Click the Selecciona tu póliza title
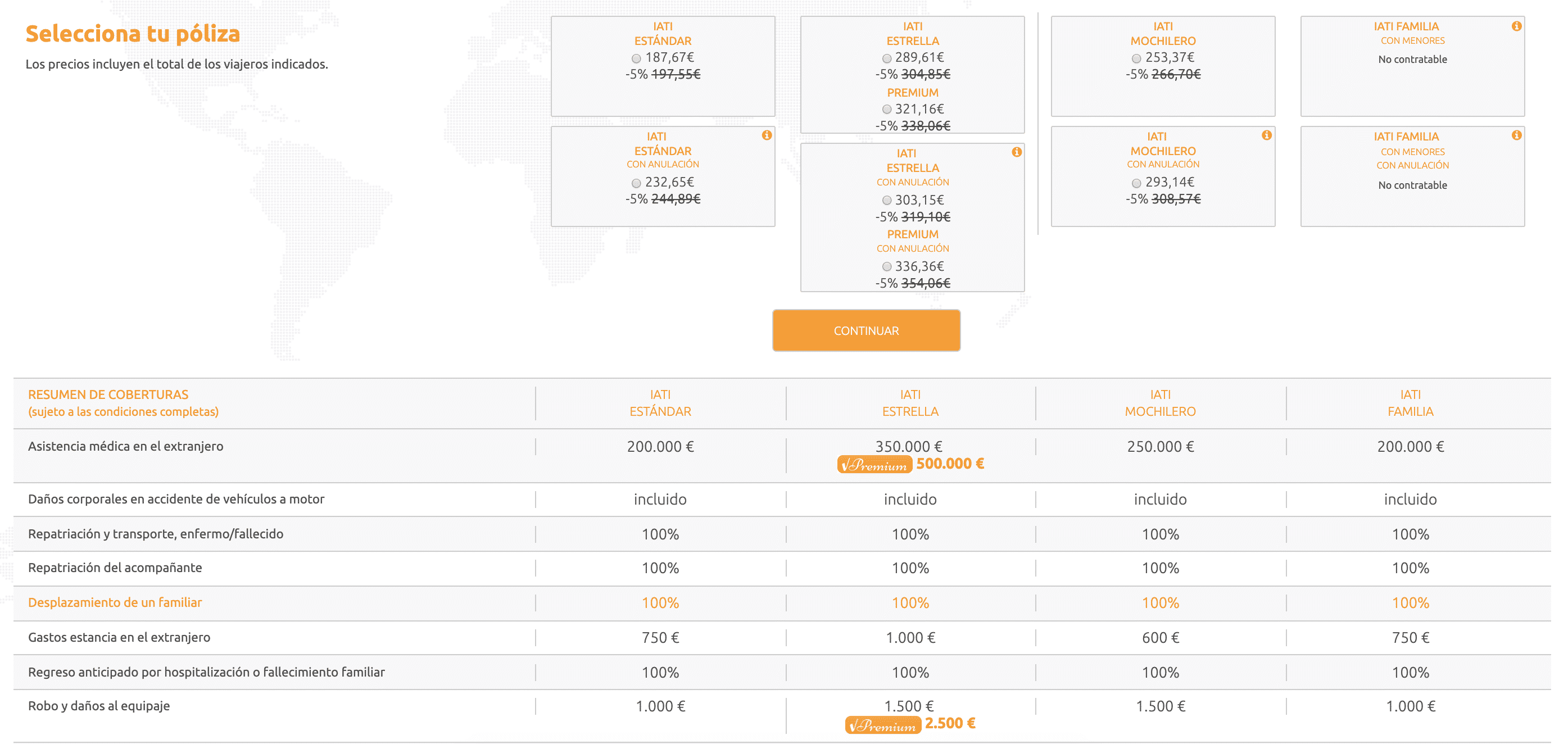This screenshot has height=744, width=1568. click(x=133, y=34)
